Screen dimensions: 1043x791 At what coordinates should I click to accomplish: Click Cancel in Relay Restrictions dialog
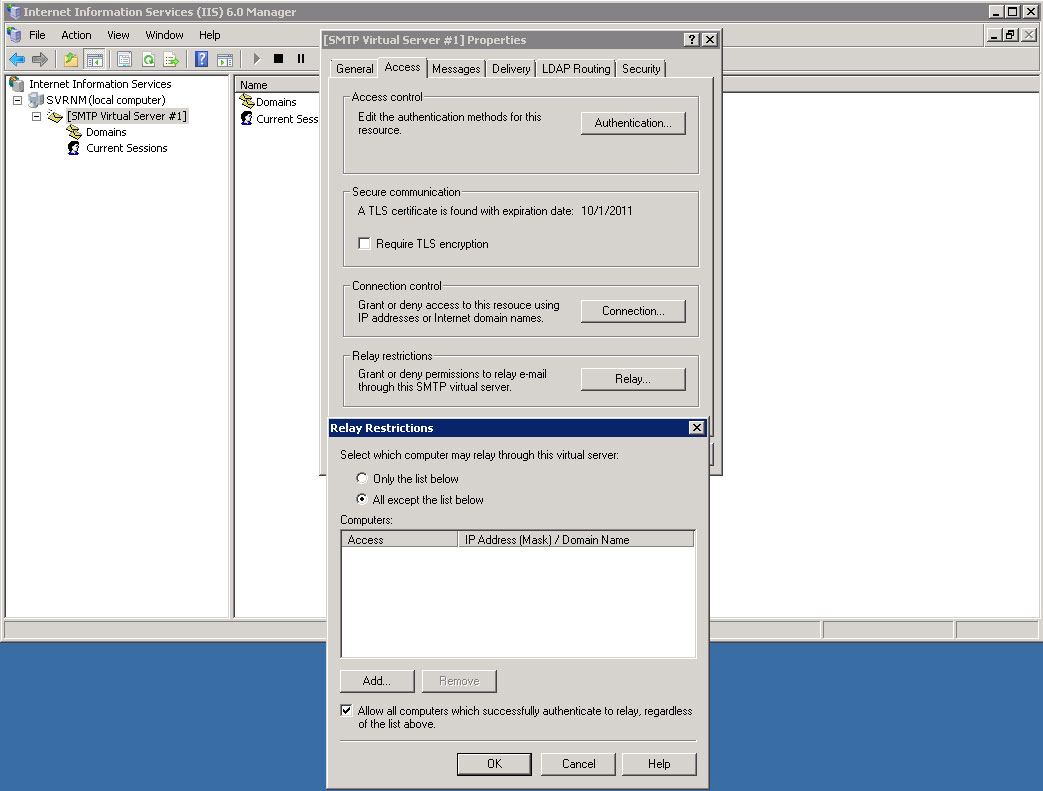(x=578, y=764)
